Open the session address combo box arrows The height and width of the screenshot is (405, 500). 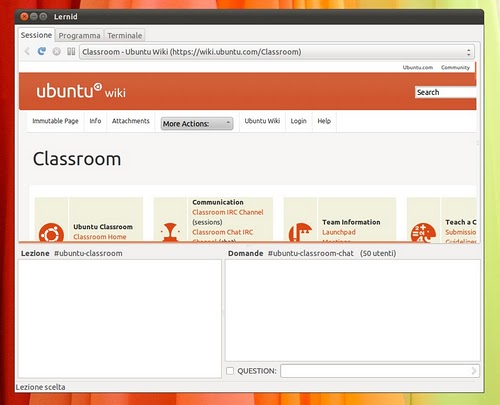click(x=469, y=52)
